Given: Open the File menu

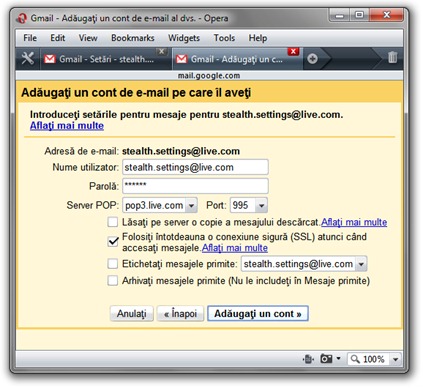Looking at the screenshot, I should click(x=30, y=38).
